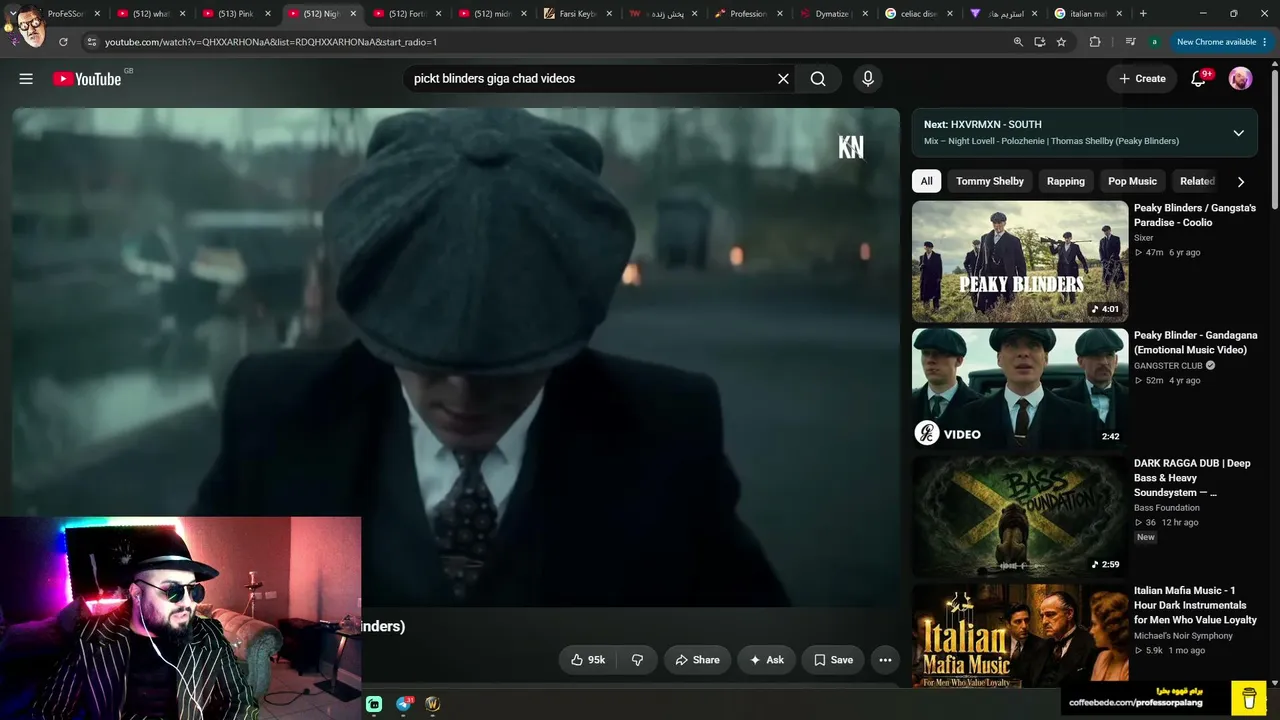Click the Italian Mafia Music thumbnail

click(x=1020, y=636)
